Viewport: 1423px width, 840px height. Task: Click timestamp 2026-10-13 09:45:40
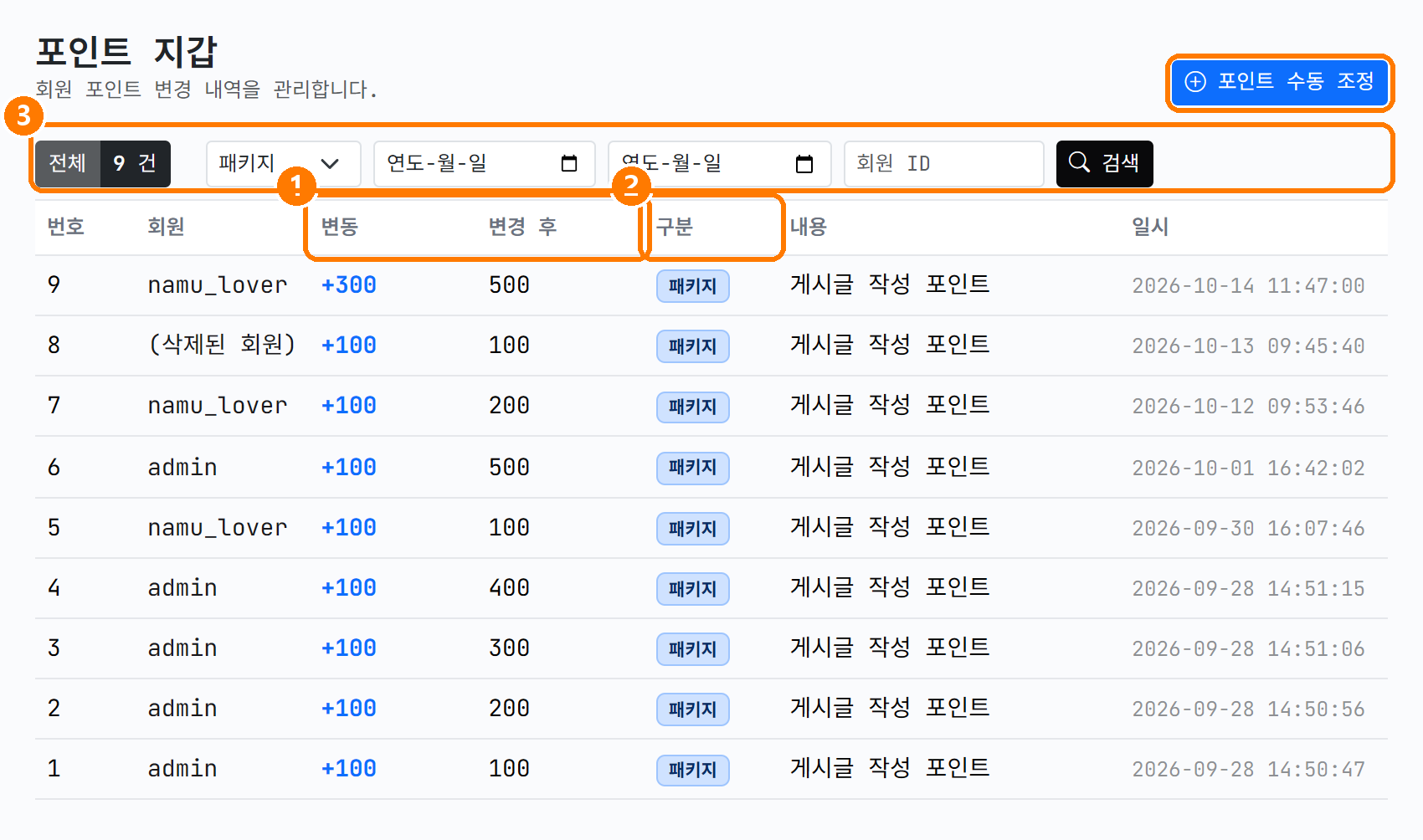(x=1248, y=346)
